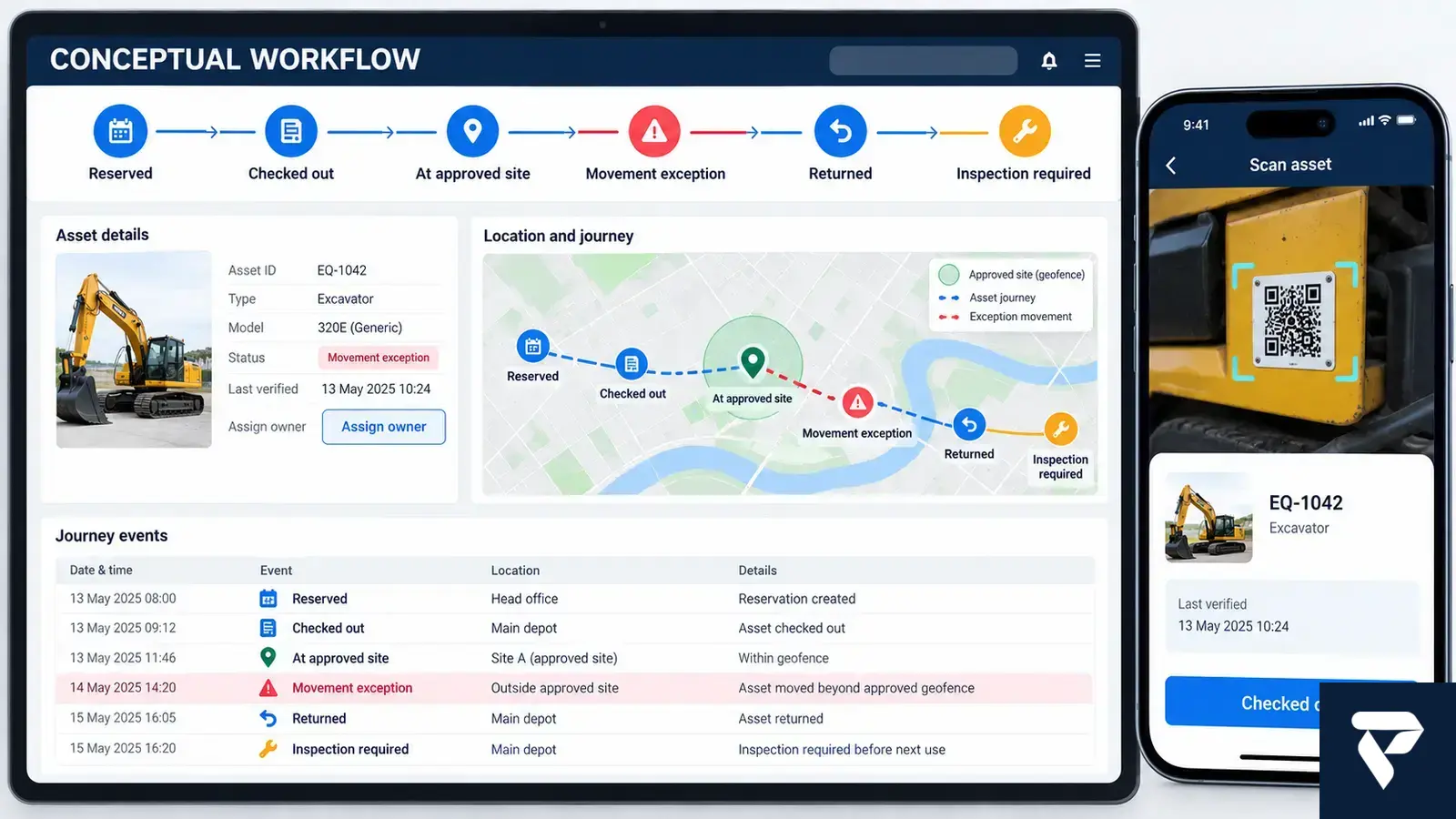The image size is (1456, 819).
Task: Select the 15 May 2025 16:05 cell
Action: click(x=123, y=718)
